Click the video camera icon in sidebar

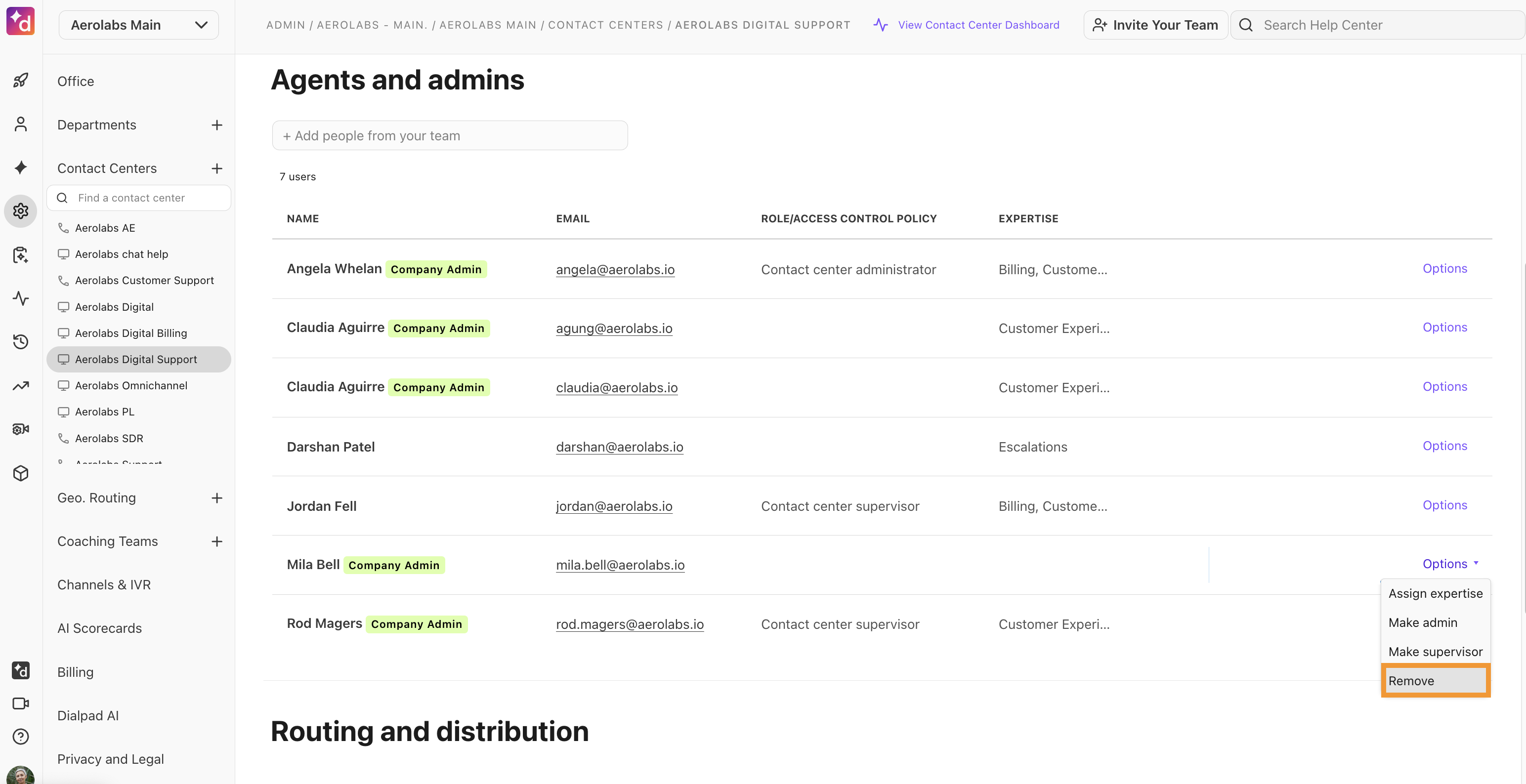(x=21, y=703)
